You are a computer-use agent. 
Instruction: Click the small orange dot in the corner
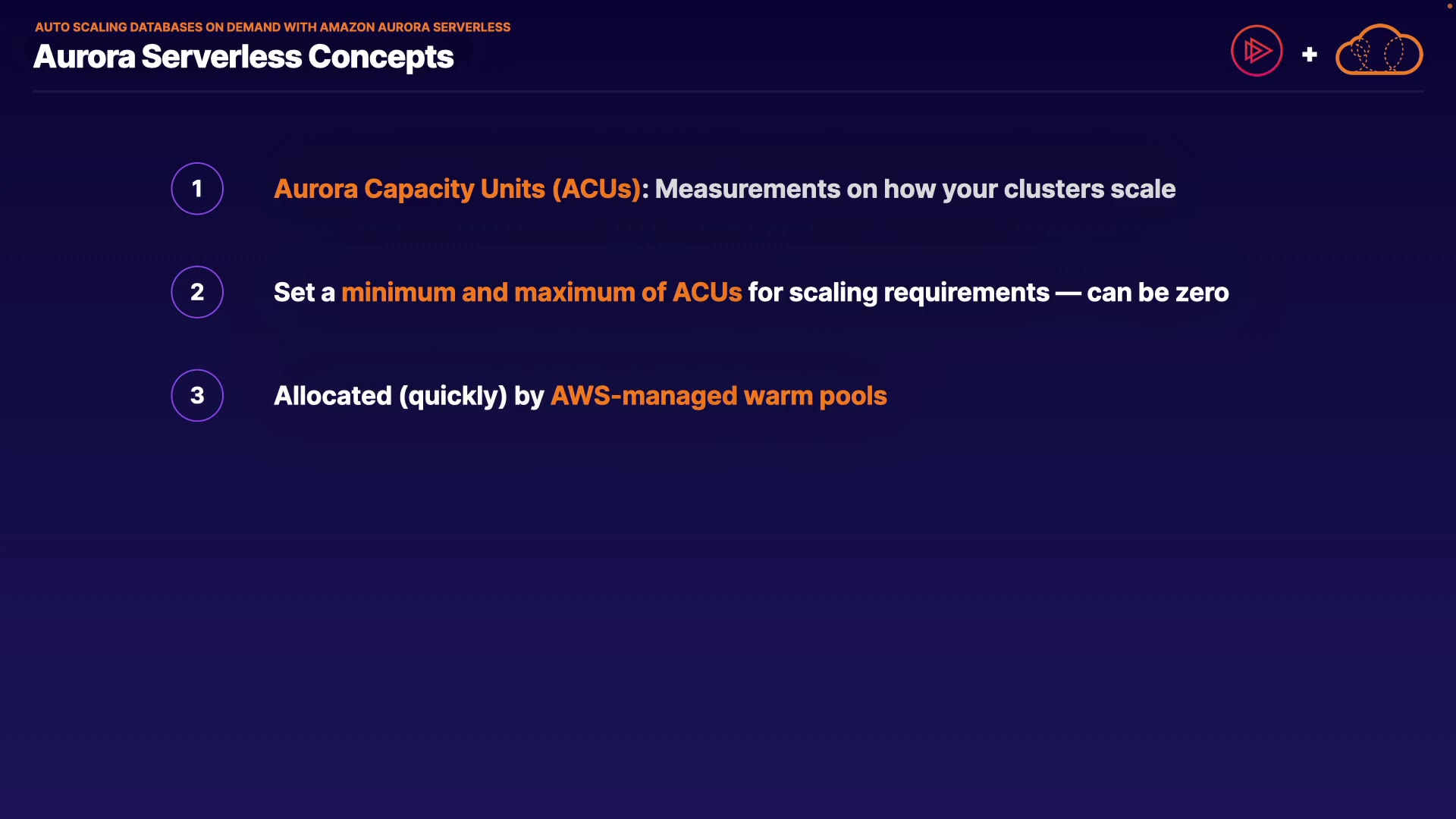1449,6
